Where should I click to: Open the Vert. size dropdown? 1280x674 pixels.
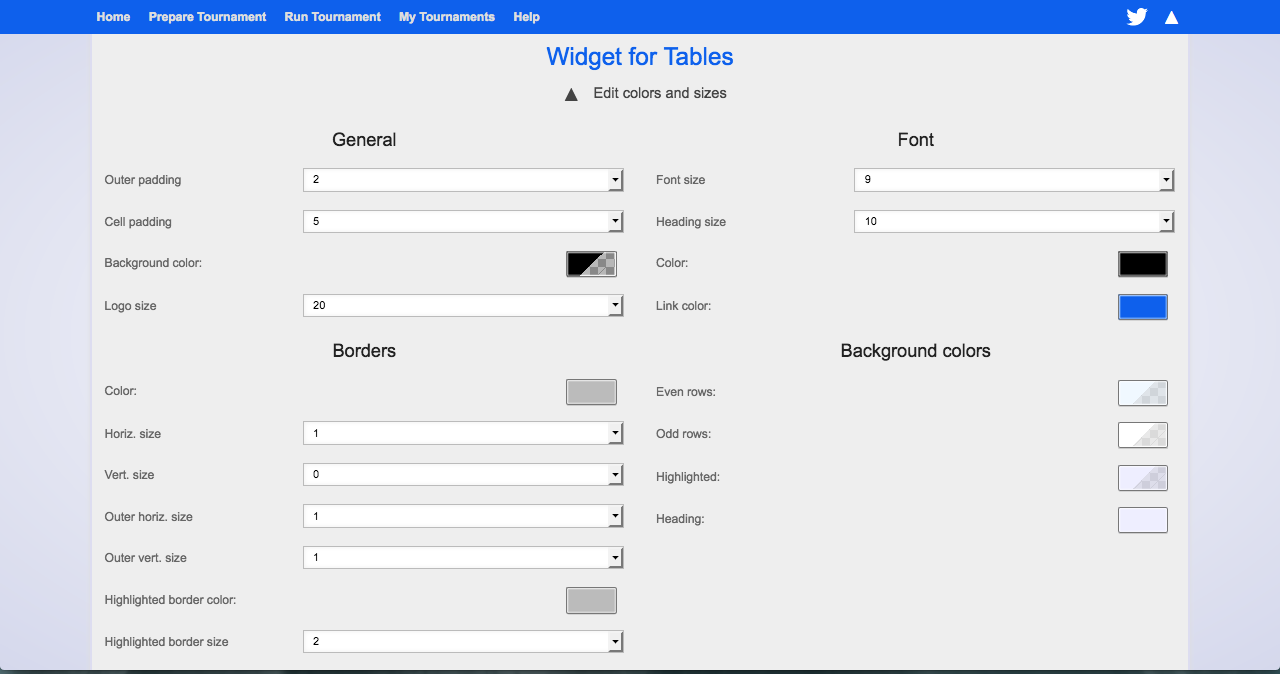[463, 475]
